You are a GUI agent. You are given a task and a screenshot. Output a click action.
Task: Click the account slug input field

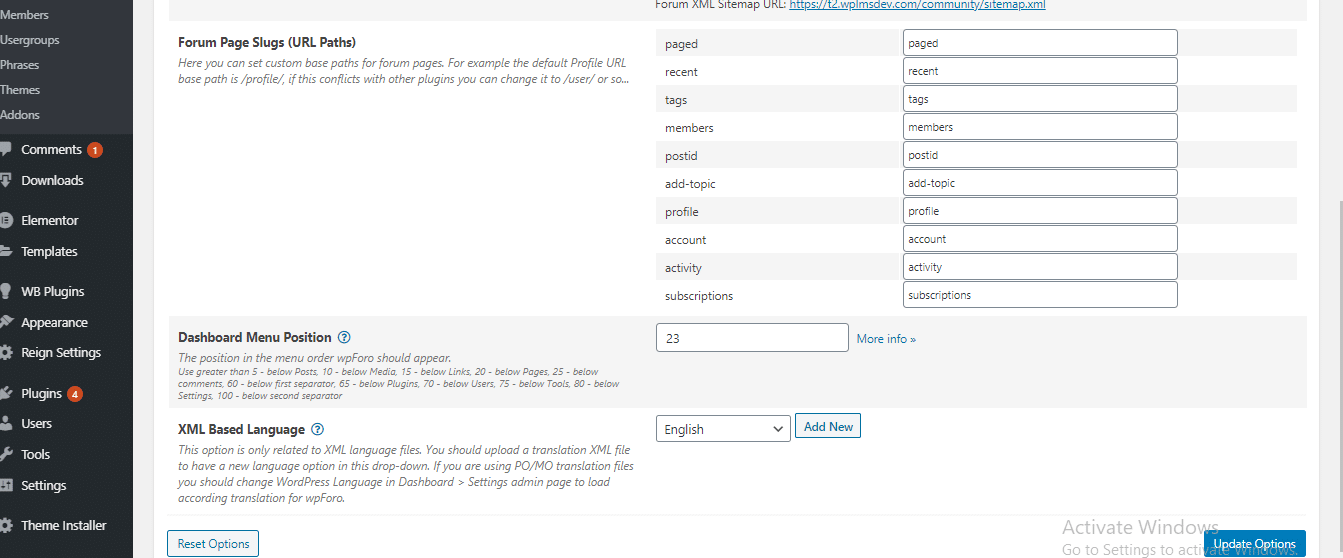1040,239
